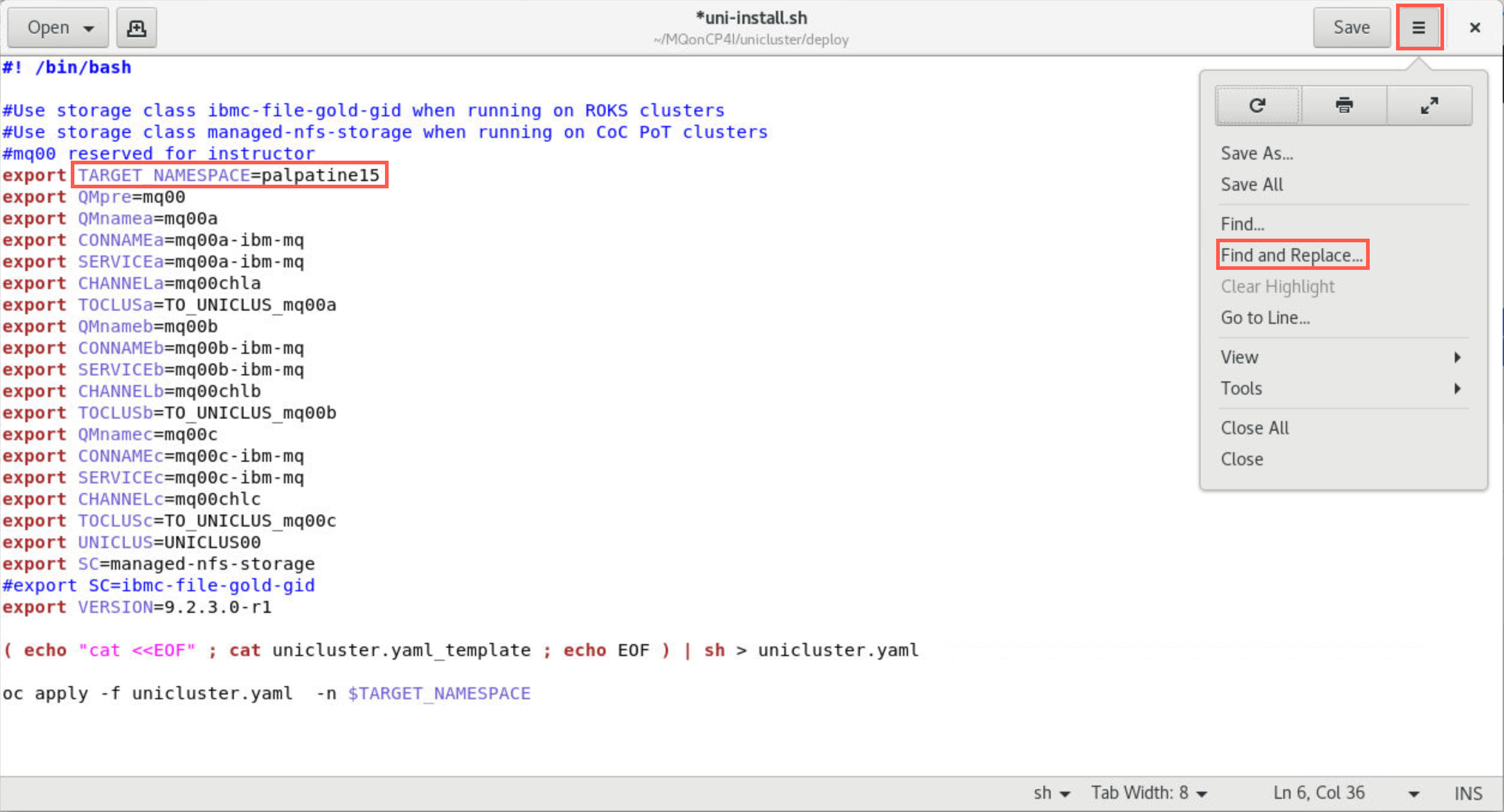This screenshot has width=1504, height=812.
Task: Click the oc apply -f unicluster.yaml line
Action: pyautogui.click(x=267, y=693)
